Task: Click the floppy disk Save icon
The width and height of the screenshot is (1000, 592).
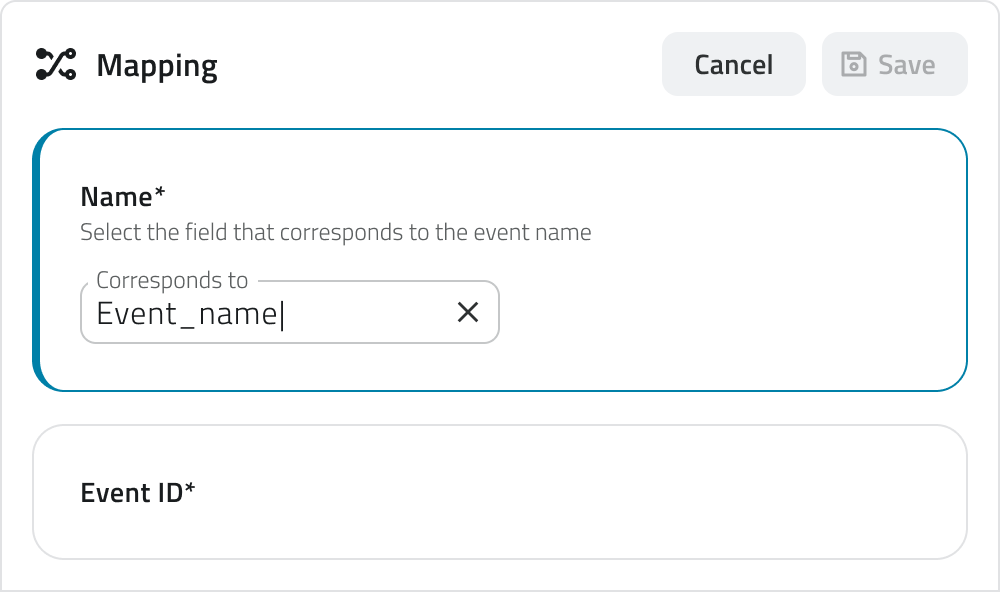Action: [x=854, y=65]
